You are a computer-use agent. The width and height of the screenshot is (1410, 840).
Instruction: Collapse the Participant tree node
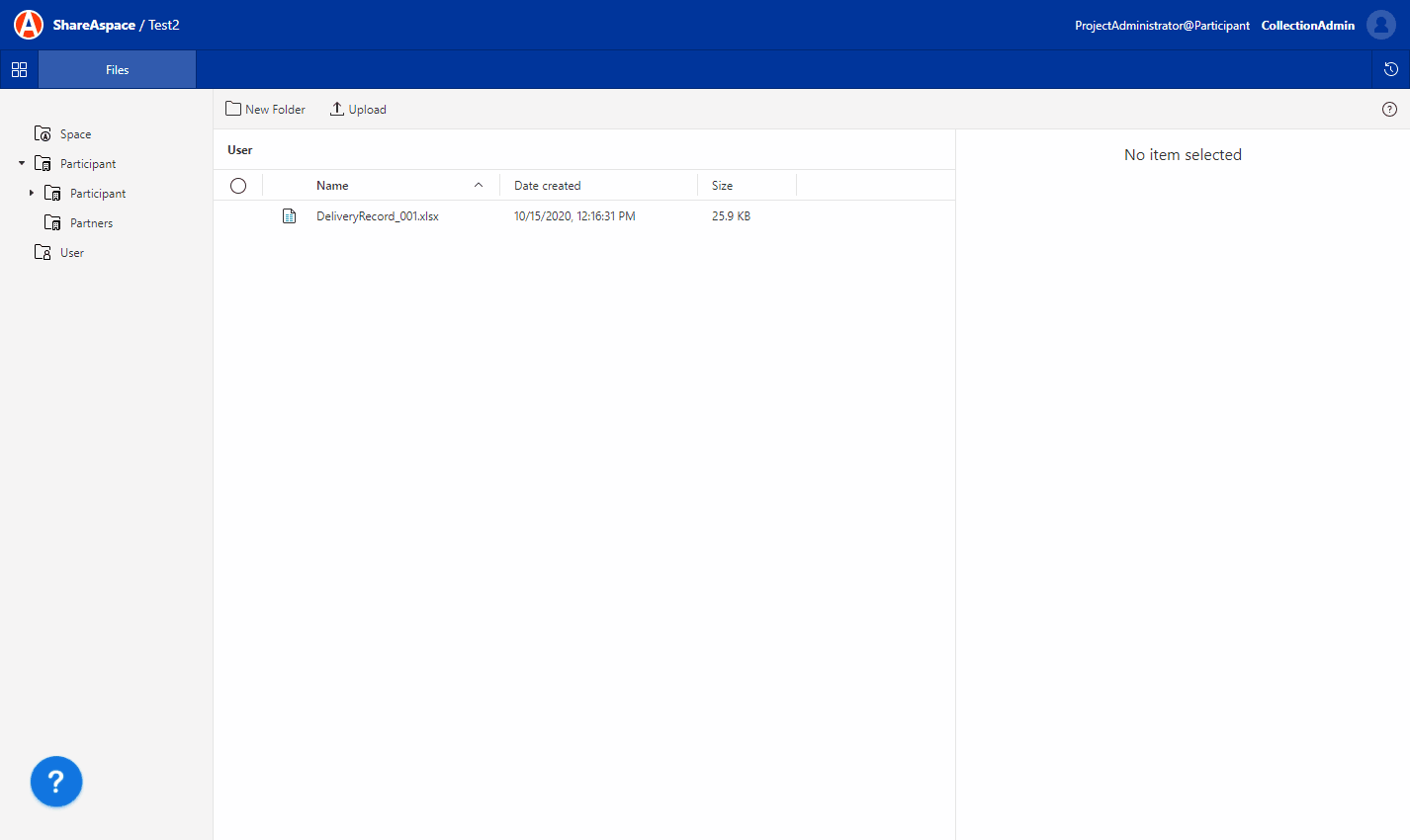[21, 163]
